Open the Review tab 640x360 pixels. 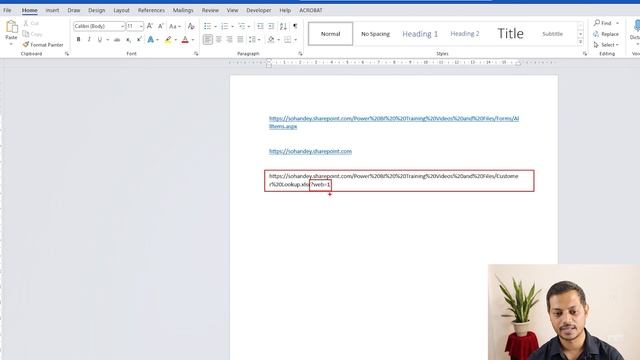coord(210,10)
